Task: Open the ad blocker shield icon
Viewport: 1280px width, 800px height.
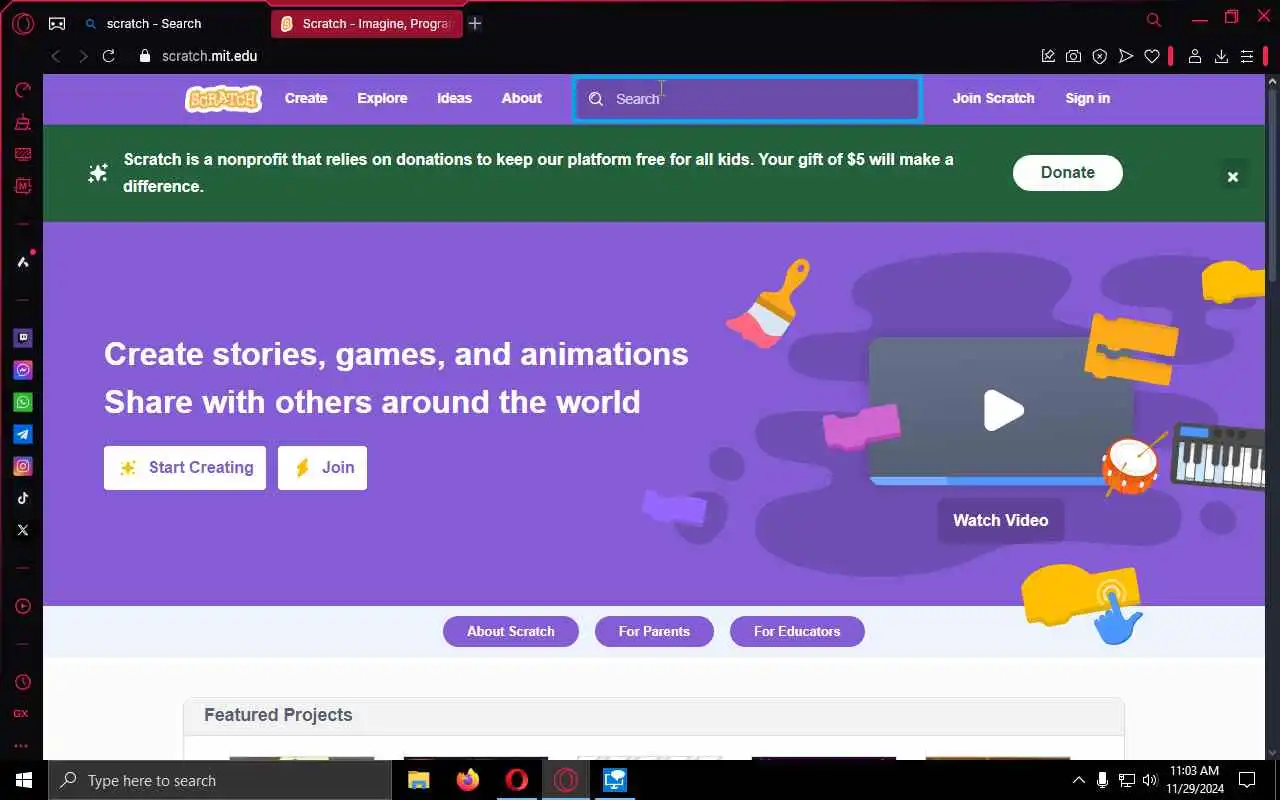Action: pyautogui.click(x=1100, y=56)
